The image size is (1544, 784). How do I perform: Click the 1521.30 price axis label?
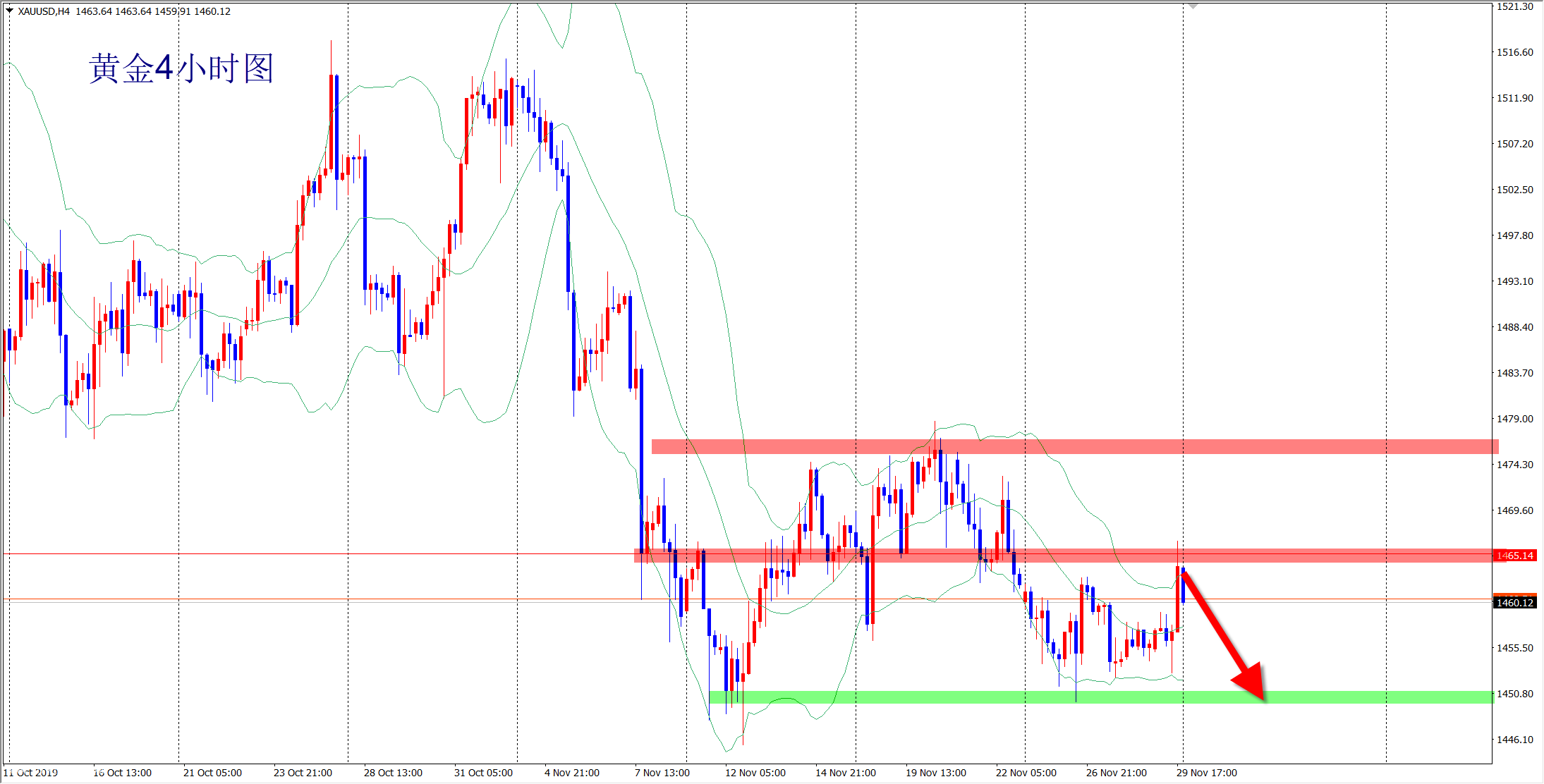[1515, 6]
